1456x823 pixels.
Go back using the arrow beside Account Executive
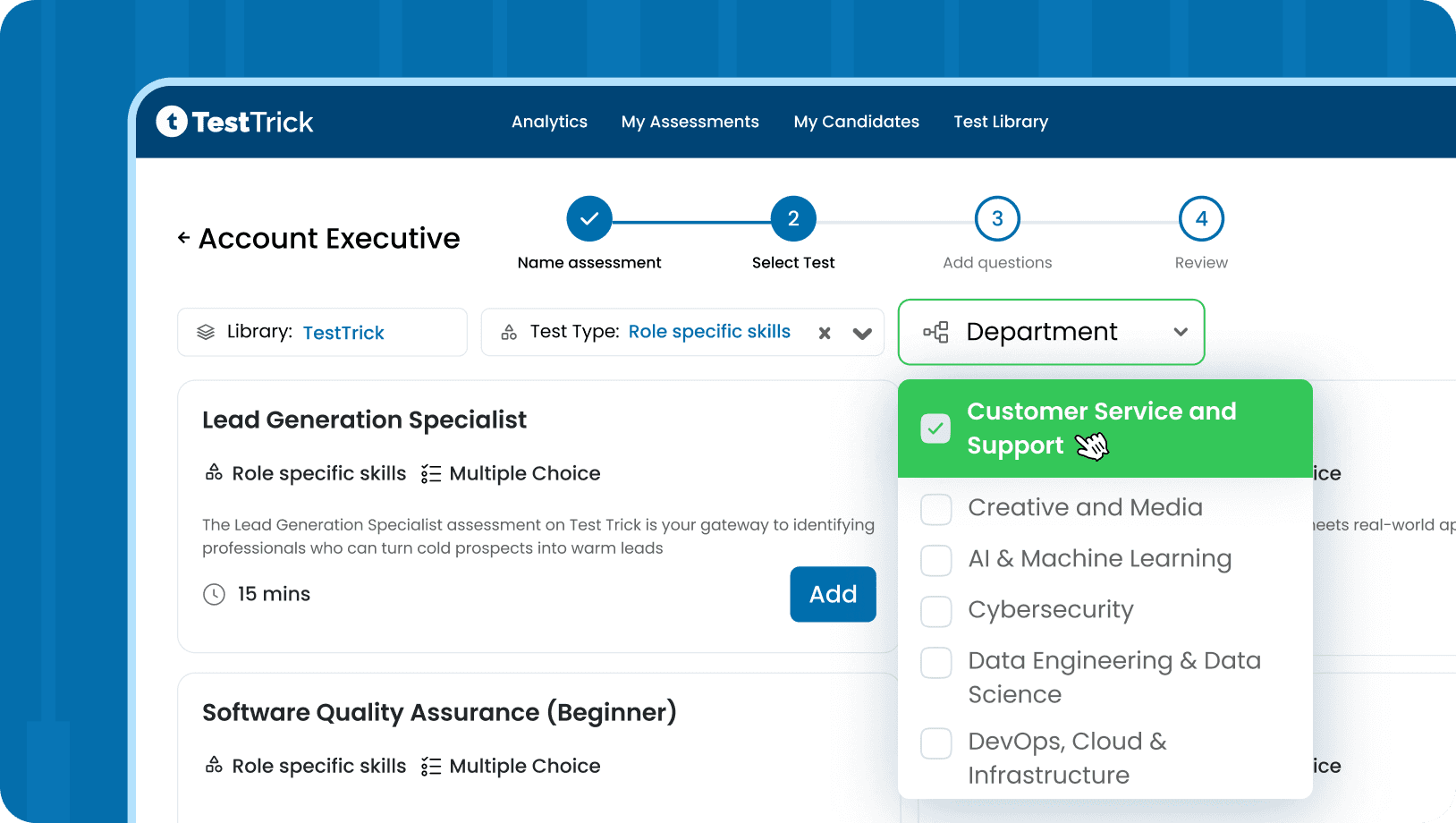[x=183, y=238]
